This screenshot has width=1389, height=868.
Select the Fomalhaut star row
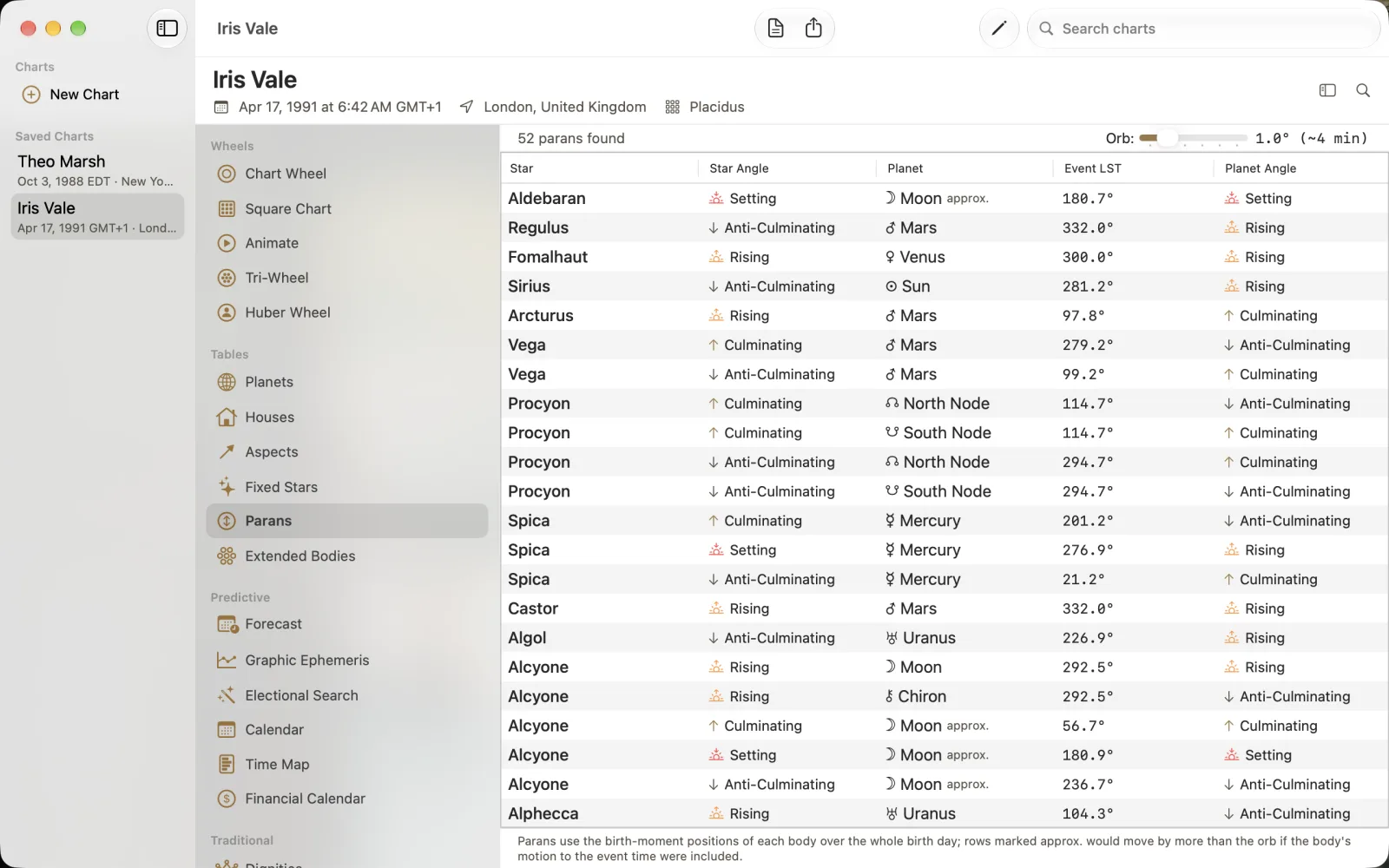[945, 257]
